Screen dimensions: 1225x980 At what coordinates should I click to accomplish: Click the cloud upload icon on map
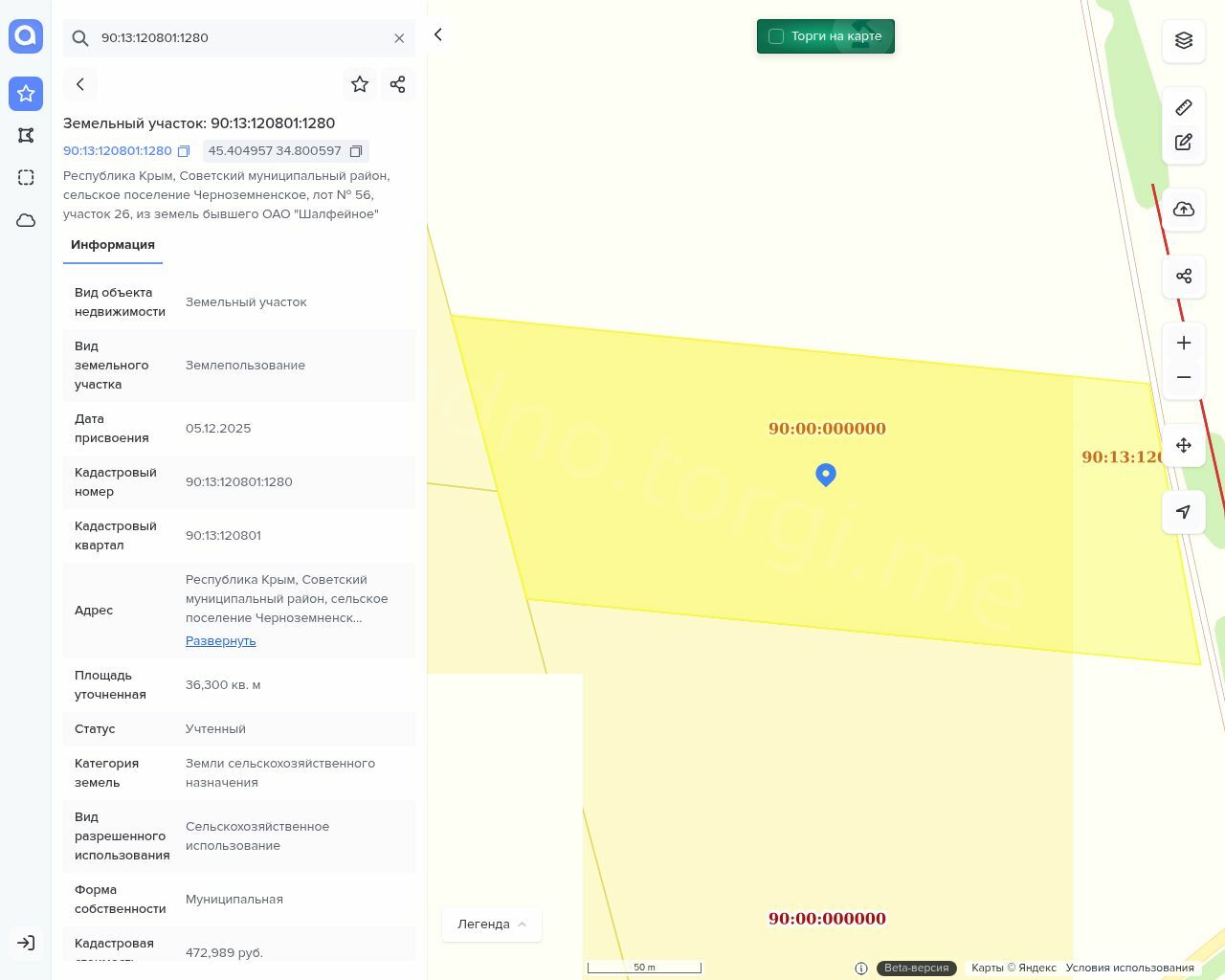pos(1184,210)
